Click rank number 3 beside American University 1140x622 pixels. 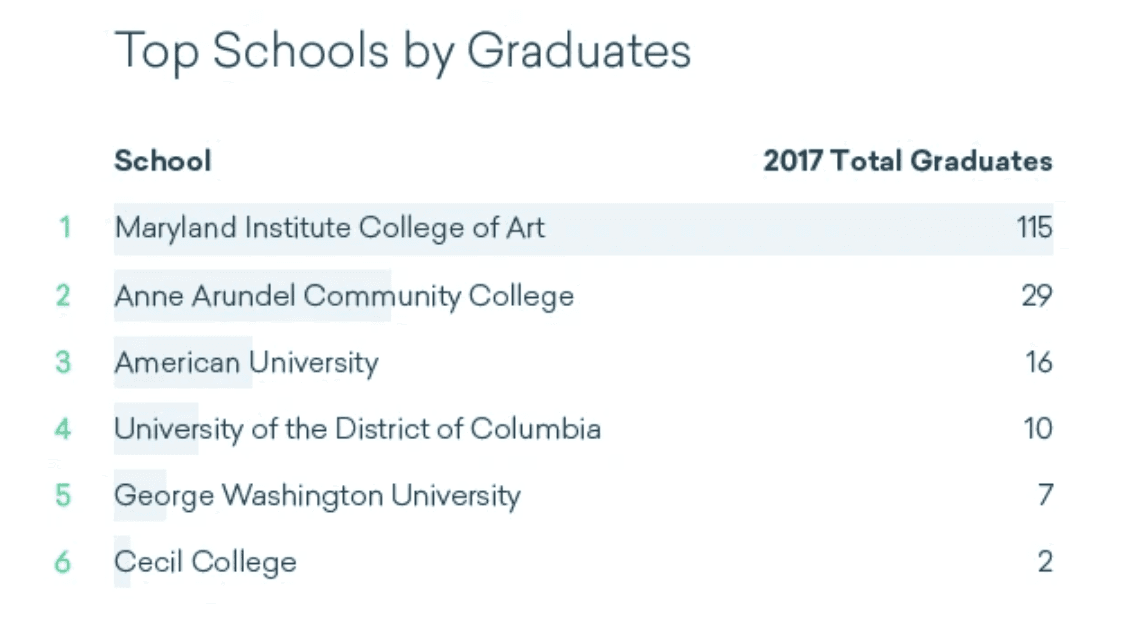63,363
